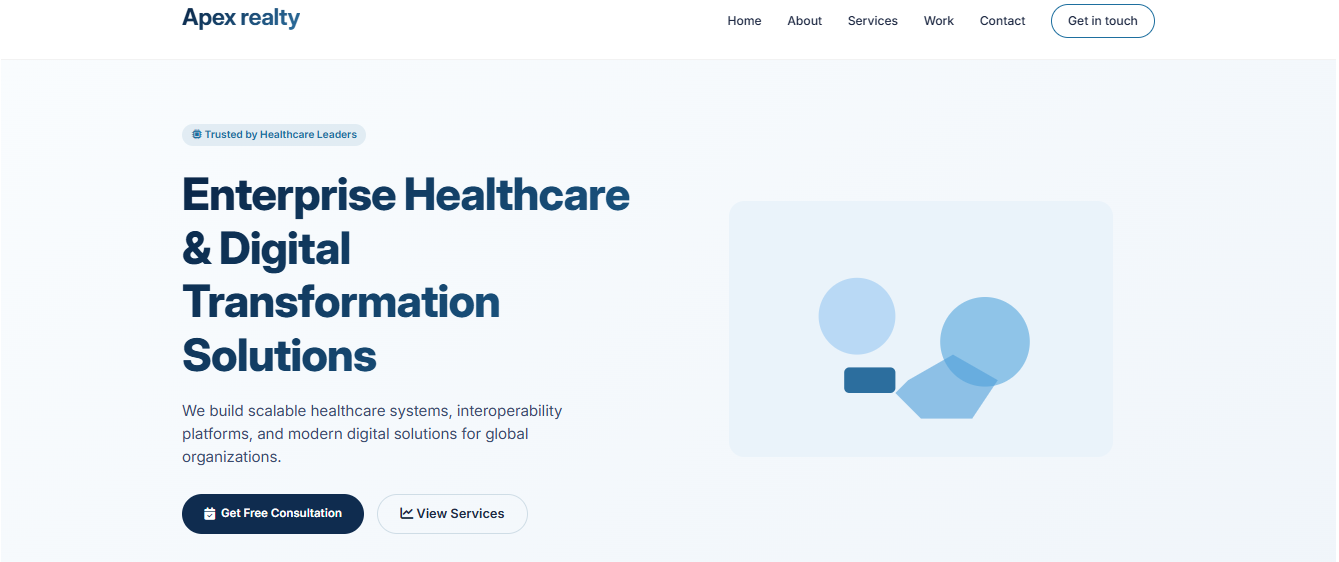Open the Services nav item
Viewport: 1339px width, 562px height.
click(872, 21)
